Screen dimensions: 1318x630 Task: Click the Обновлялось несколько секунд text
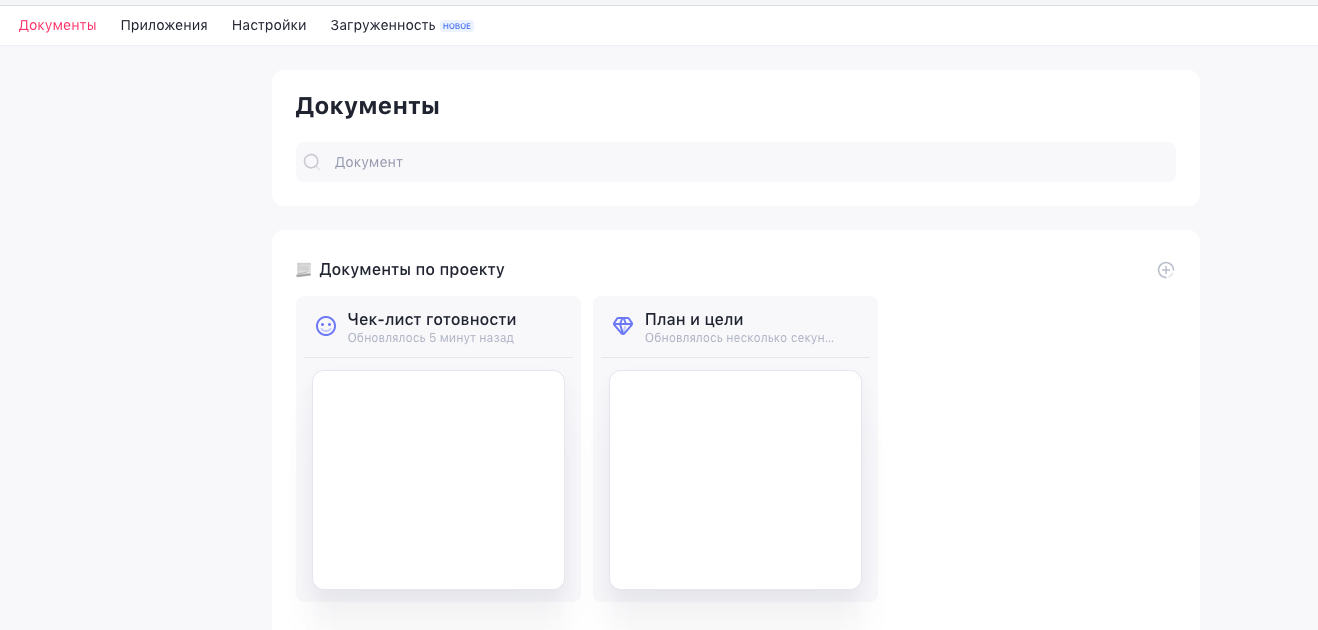tap(739, 338)
